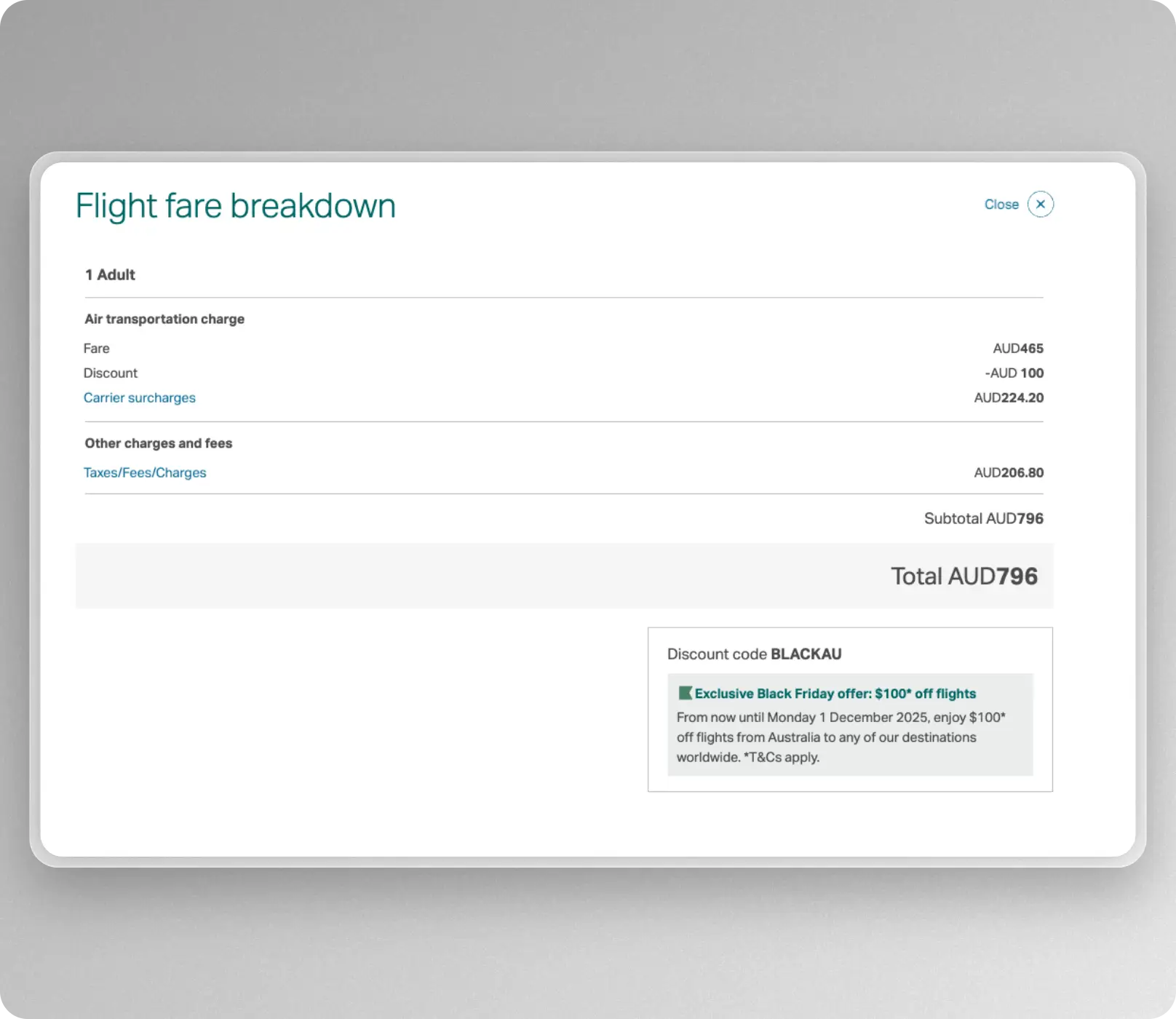
Task: Select the Air transportation charge header
Action: [x=164, y=319]
